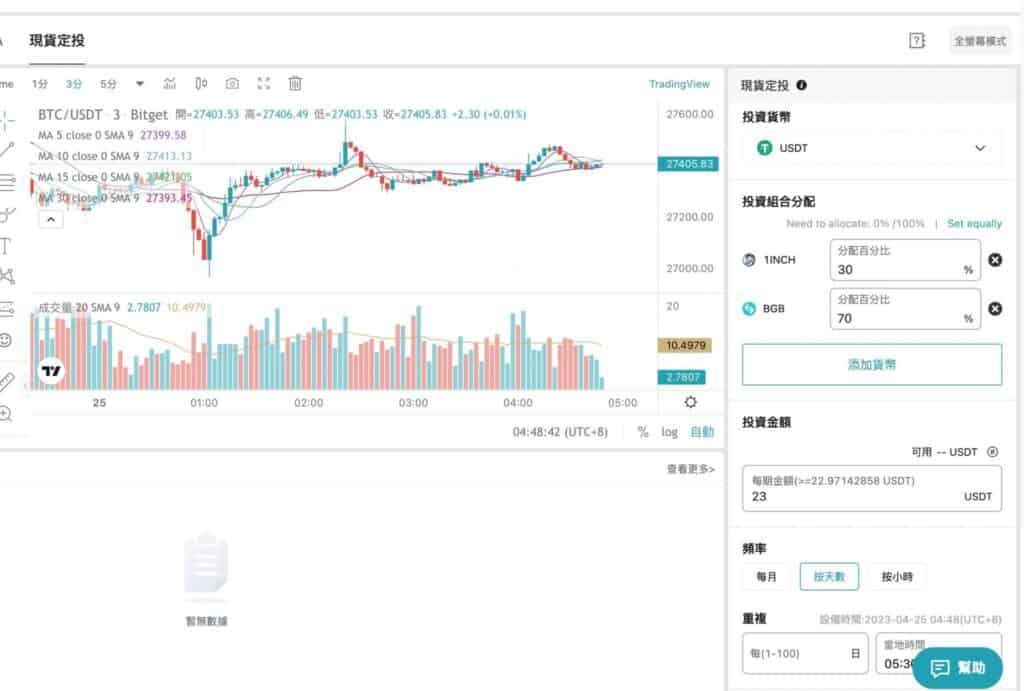This screenshot has height=691, width=1024.
Task: Enter chart fullscreen mode
Action: click(264, 84)
